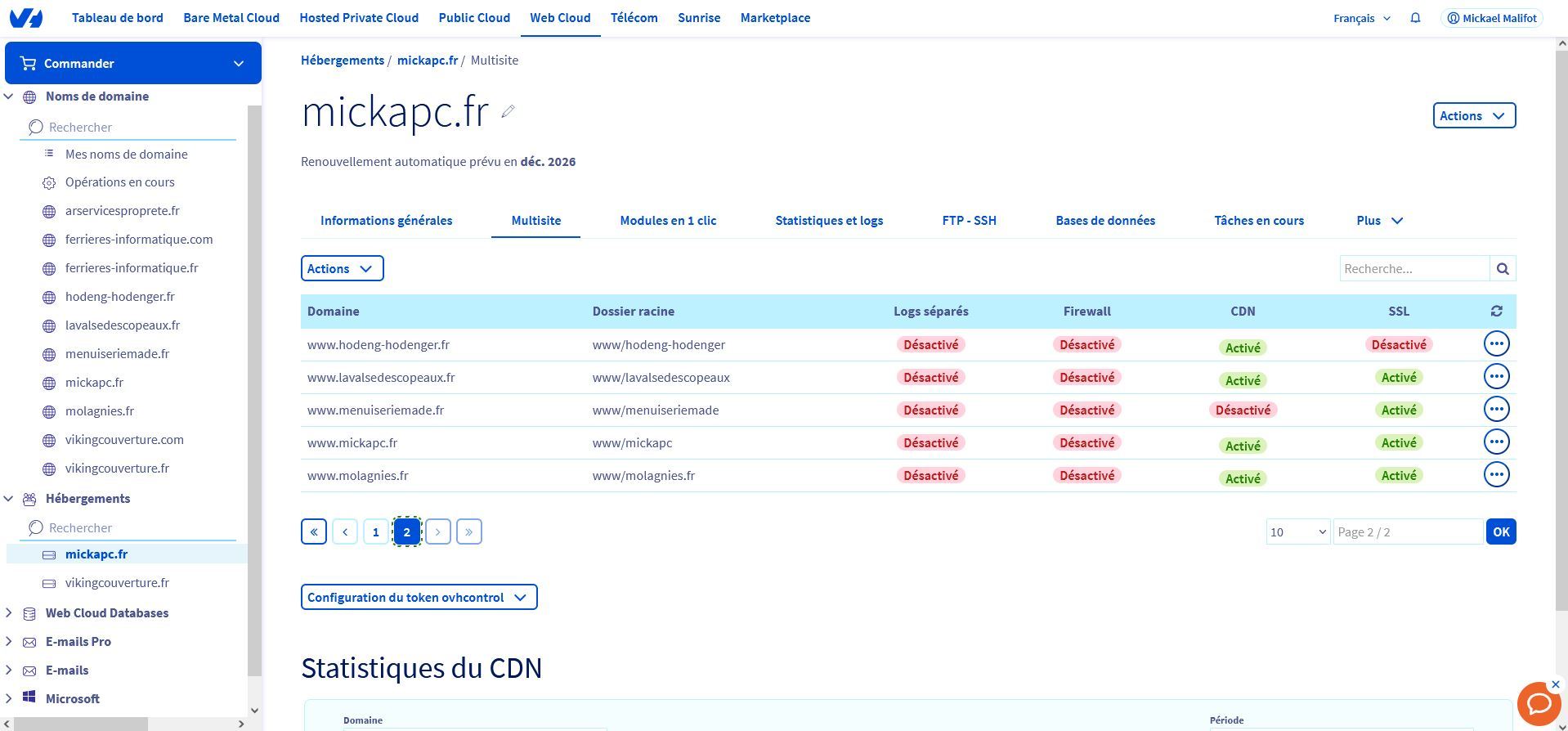Open the live chat bubble
1568x731 pixels.
1538,703
